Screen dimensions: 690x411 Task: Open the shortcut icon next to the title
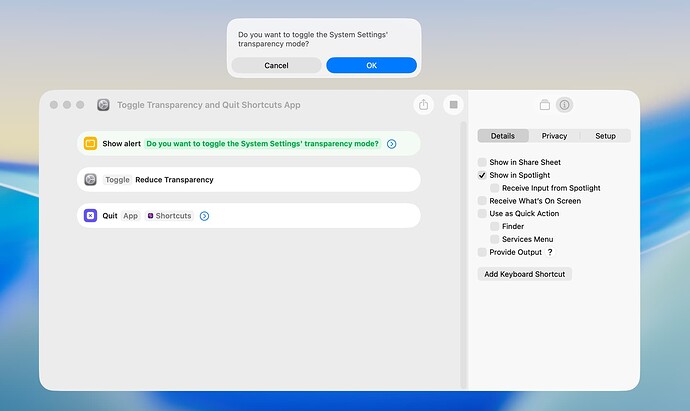[103, 105]
